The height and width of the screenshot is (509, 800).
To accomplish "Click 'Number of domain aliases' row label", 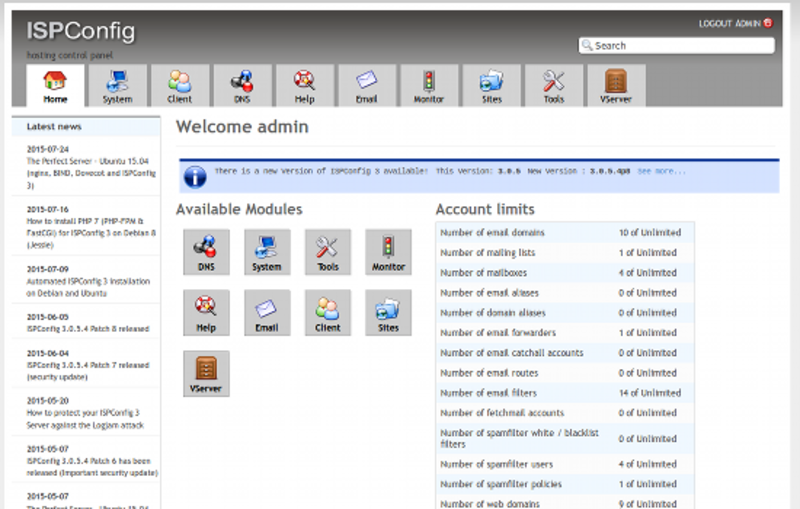I will 493,313.
